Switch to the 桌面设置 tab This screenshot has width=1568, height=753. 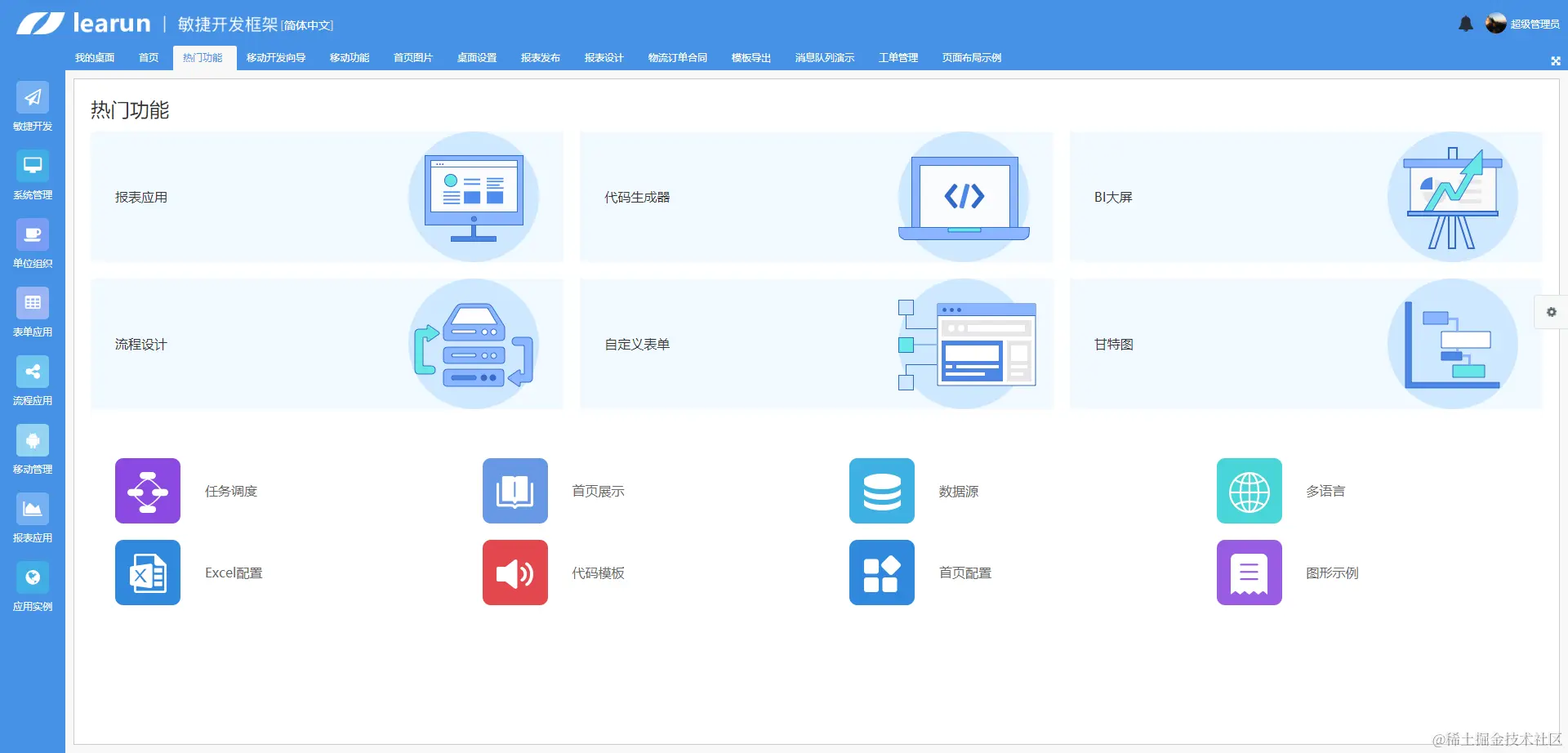point(477,58)
